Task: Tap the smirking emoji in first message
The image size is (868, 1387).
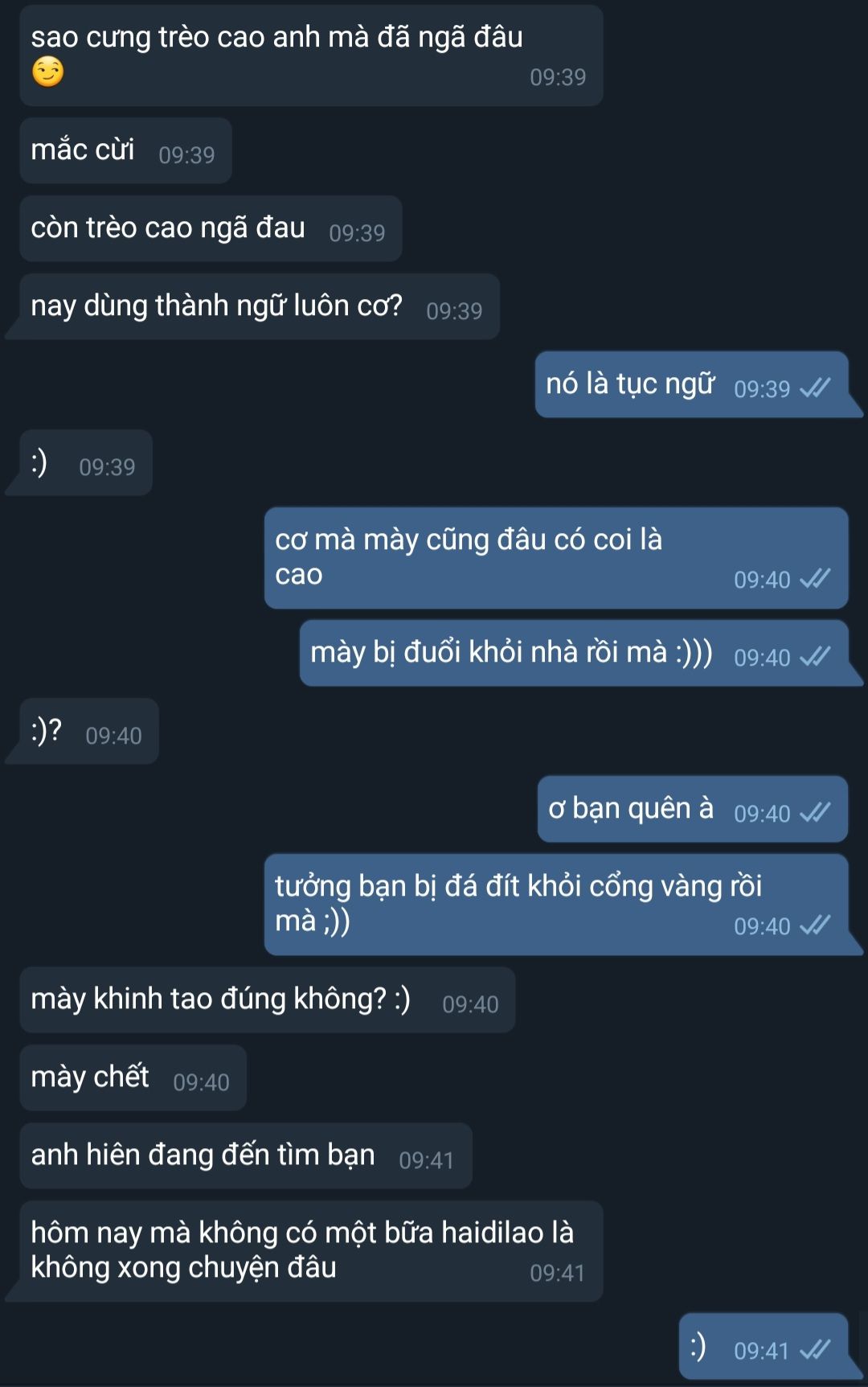Action: 47,72
